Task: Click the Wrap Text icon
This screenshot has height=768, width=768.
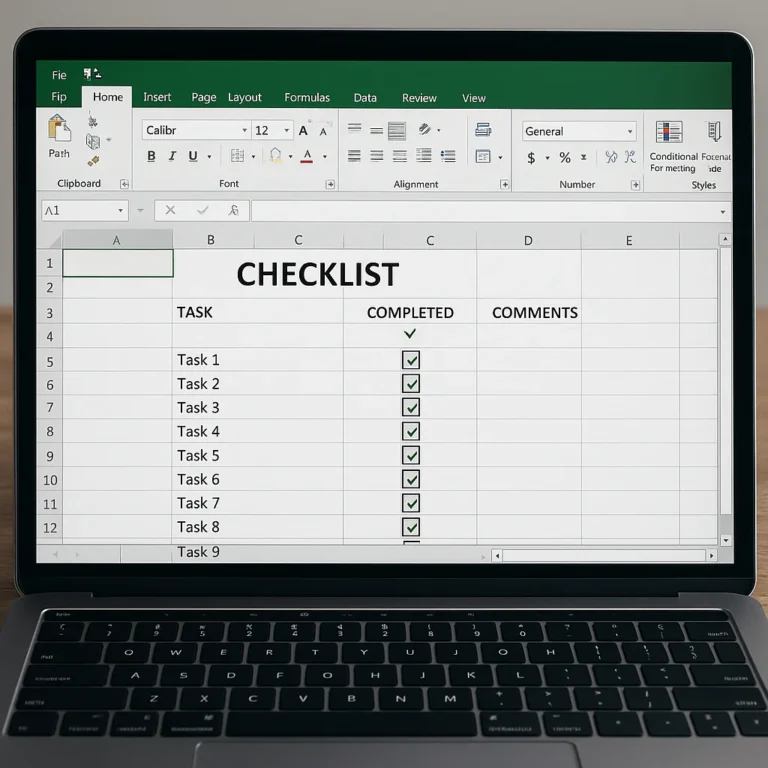Action: point(483,130)
